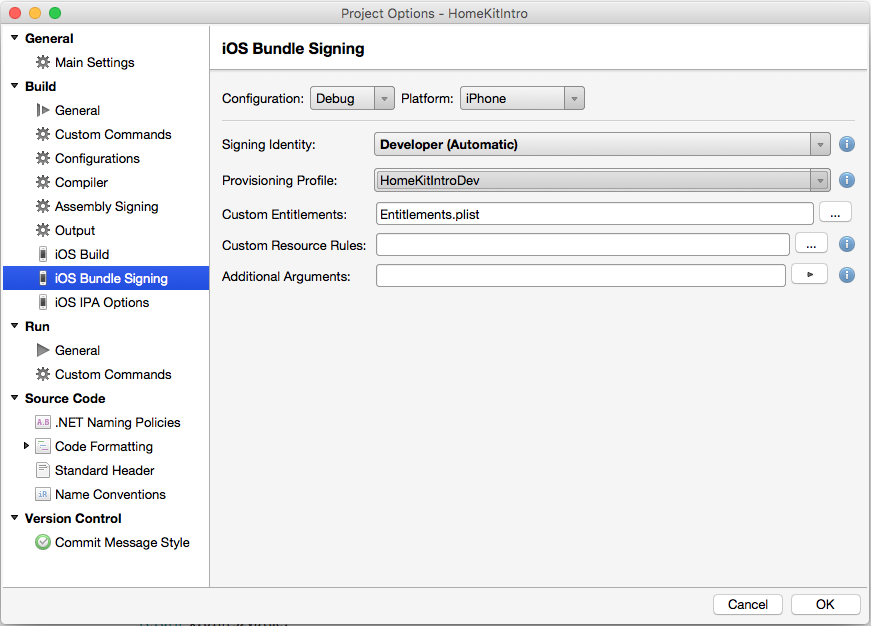This screenshot has height=626, width=871.
Task: Click info icon beside Additional Arguments
Action: pos(846,274)
